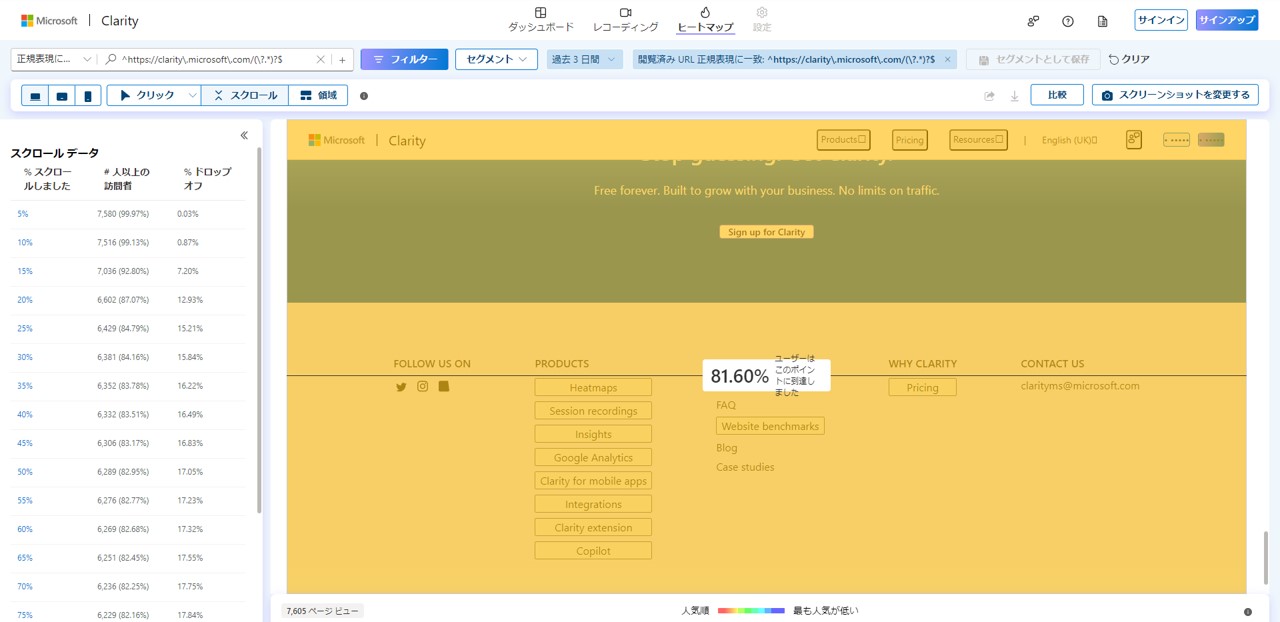This screenshot has height=622, width=1280.
Task: Clear the URL filter text with the X
Action: point(321,60)
